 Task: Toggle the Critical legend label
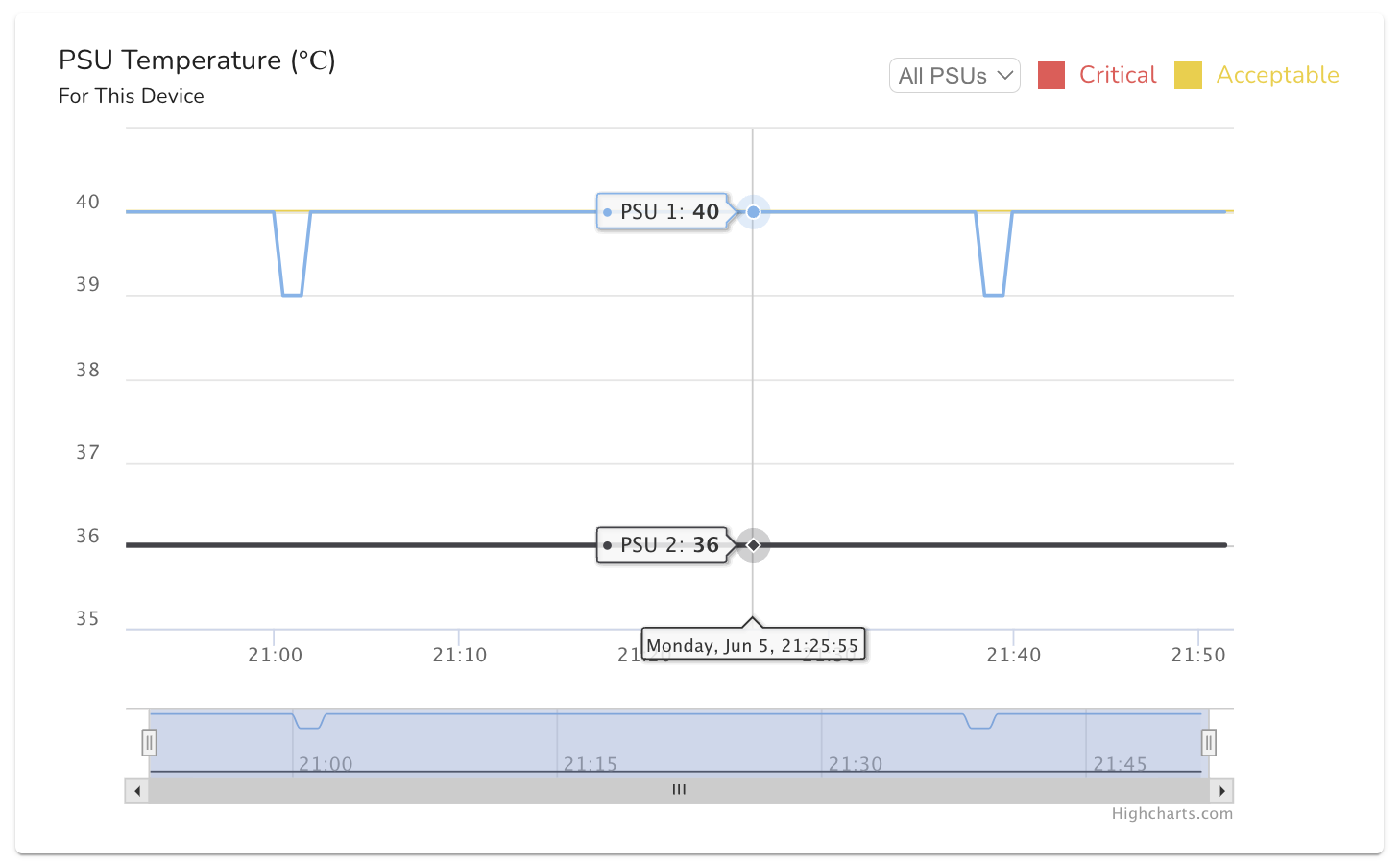1118,75
